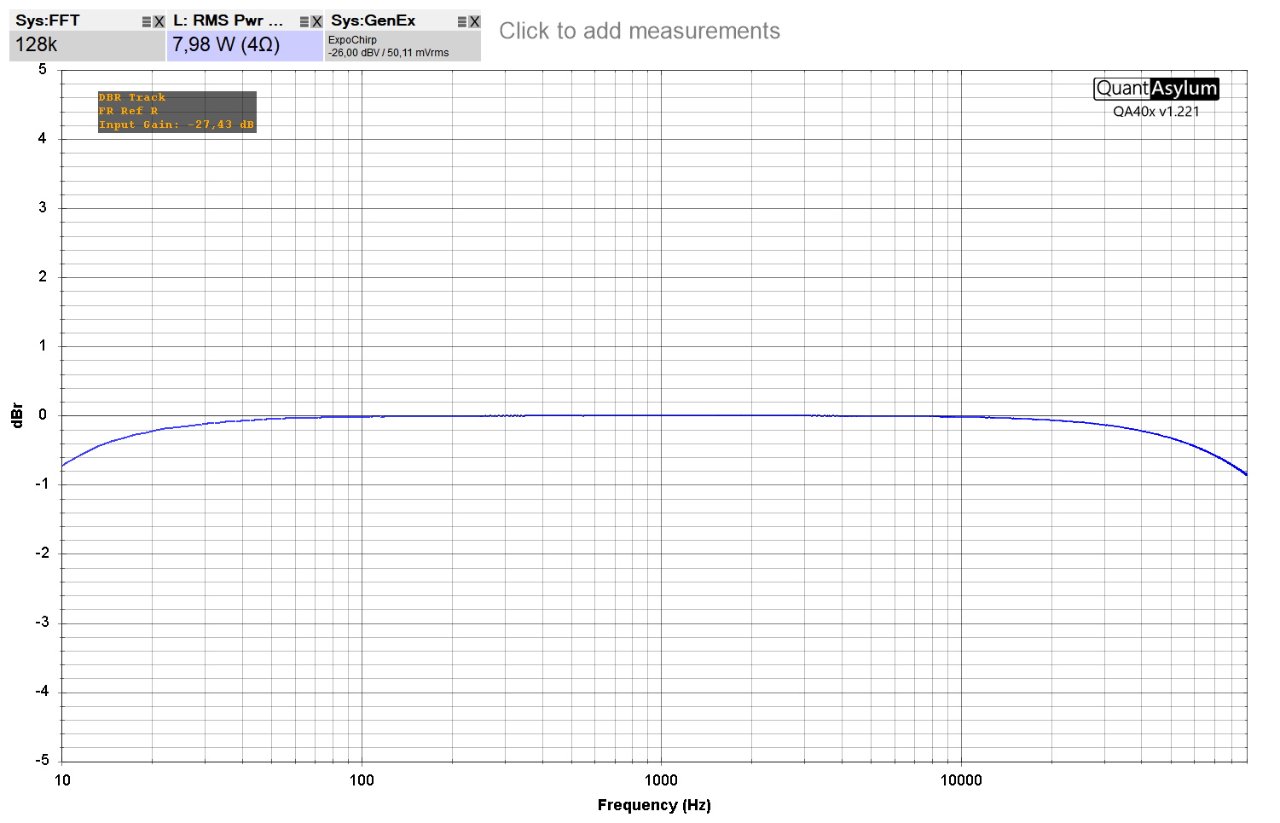Click the 128k FFT size value
This screenshot has width=1280, height=823.
click(36, 45)
